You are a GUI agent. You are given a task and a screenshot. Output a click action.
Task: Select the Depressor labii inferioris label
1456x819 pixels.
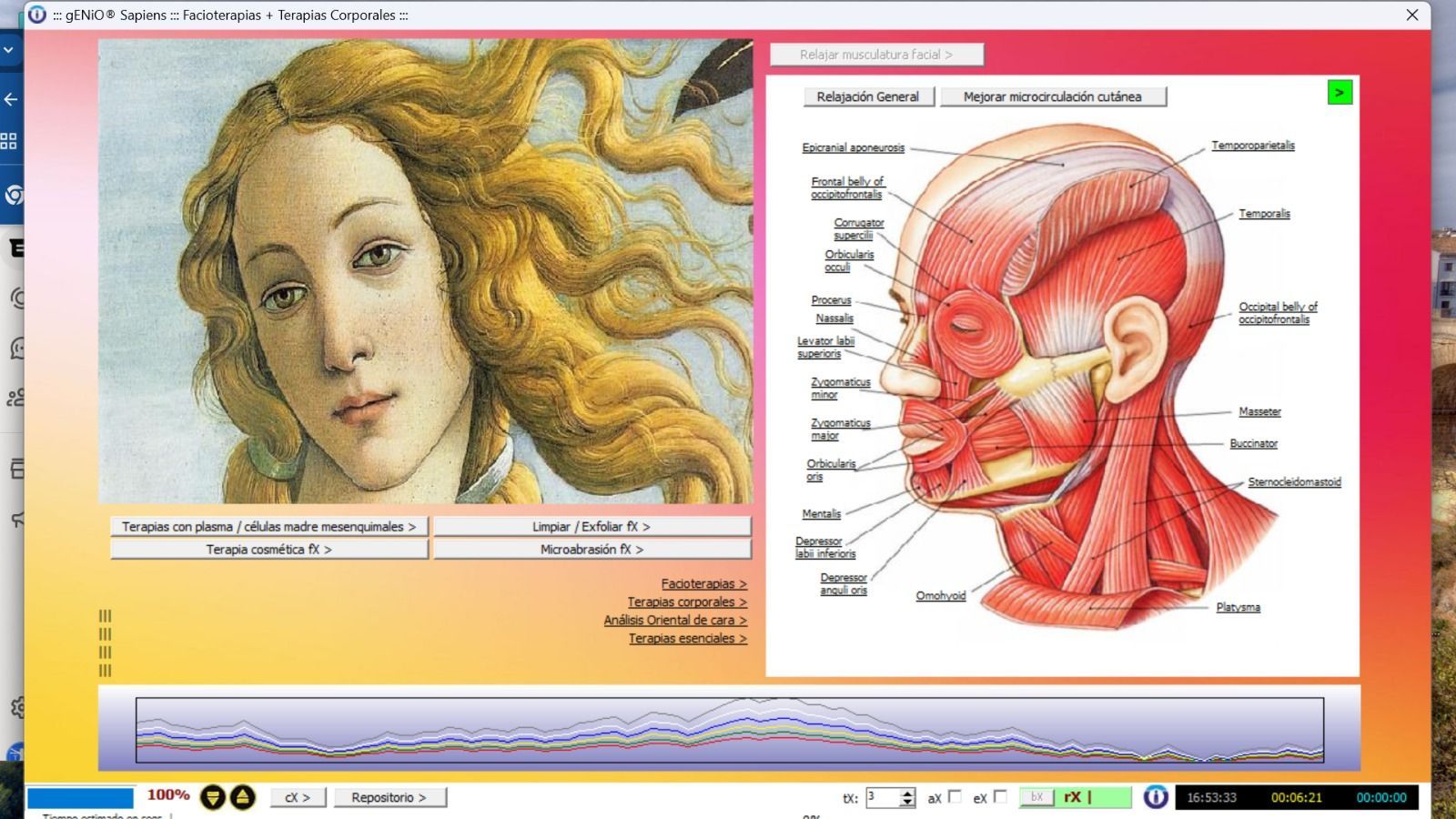tap(824, 547)
